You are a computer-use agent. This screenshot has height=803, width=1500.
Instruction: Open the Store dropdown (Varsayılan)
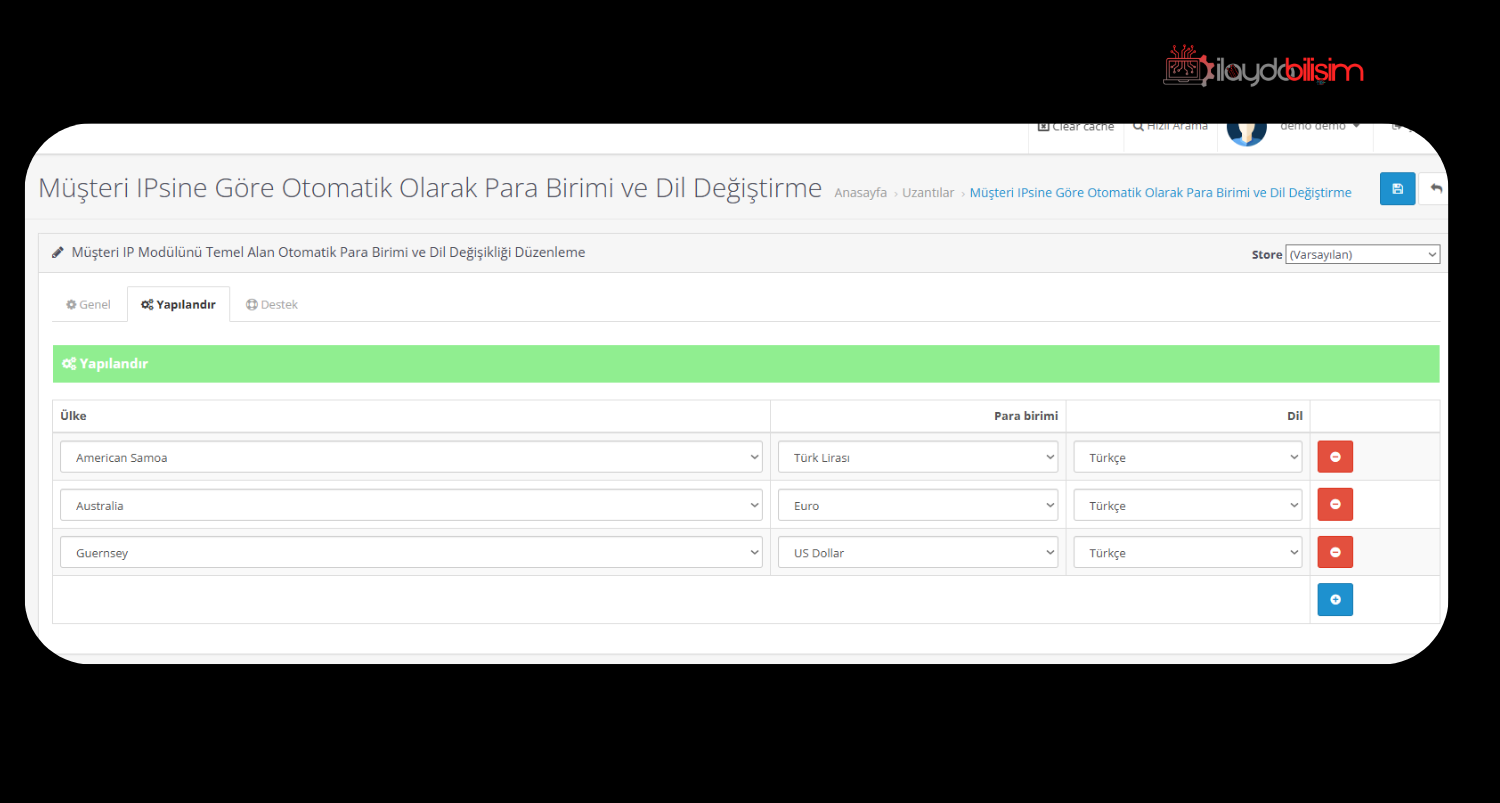click(x=1362, y=254)
